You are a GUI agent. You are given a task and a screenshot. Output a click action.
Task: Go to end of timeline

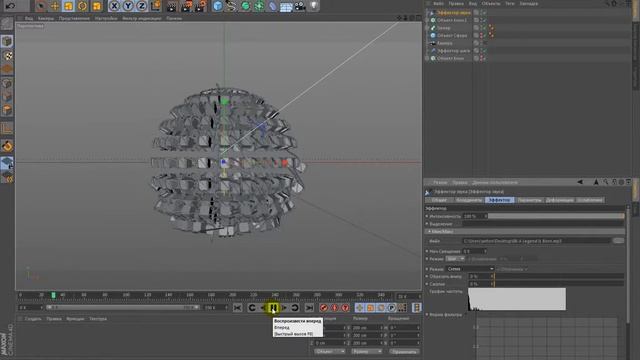tap(309, 307)
